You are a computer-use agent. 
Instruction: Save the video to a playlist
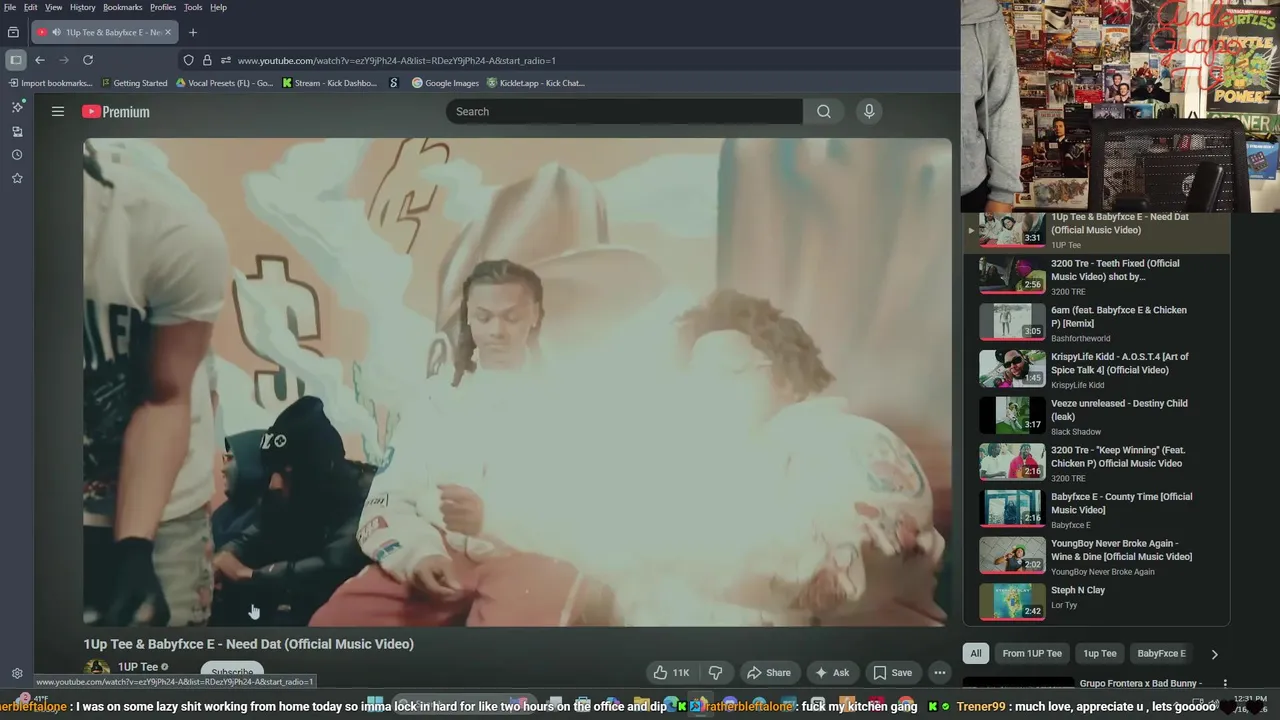coord(892,673)
